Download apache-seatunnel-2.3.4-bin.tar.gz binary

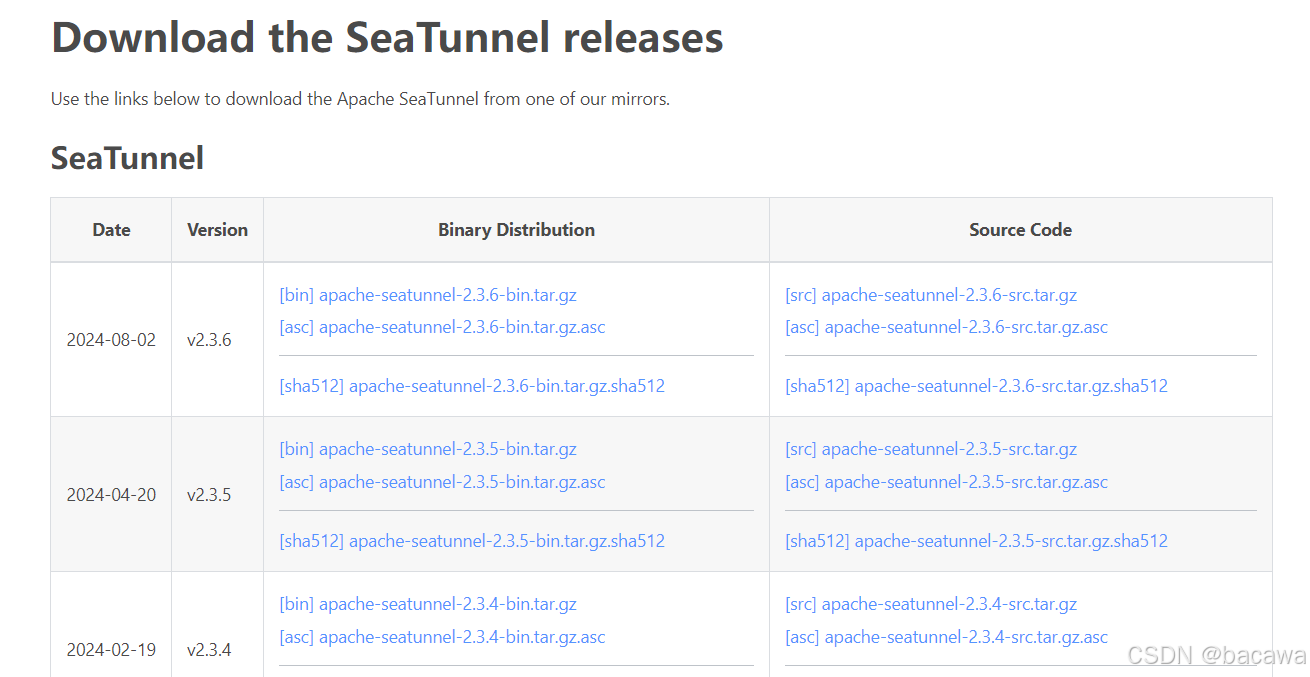pyautogui.click(x=428, y=604)
